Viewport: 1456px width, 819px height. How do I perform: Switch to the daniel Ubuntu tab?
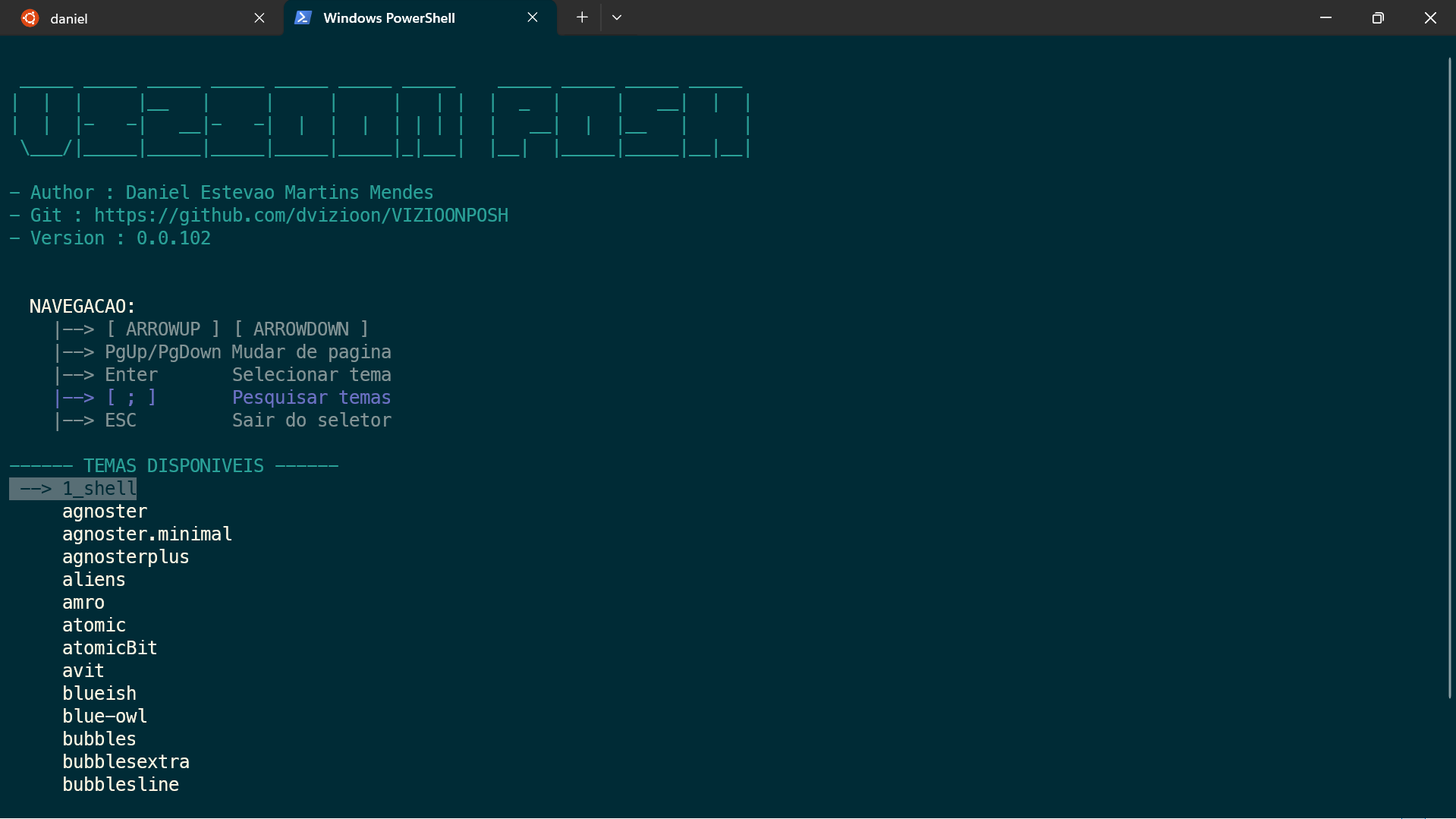pyautogui.click(x=143, y=18)
